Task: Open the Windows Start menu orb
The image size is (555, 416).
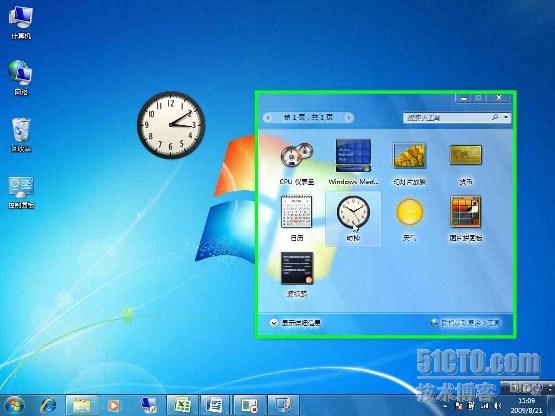Action: (14, 405)
